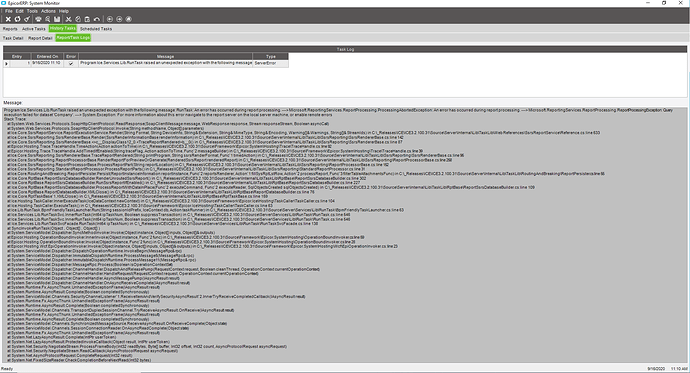
Task: Click the Delete X toolbar icon
Action: (8, 19)
